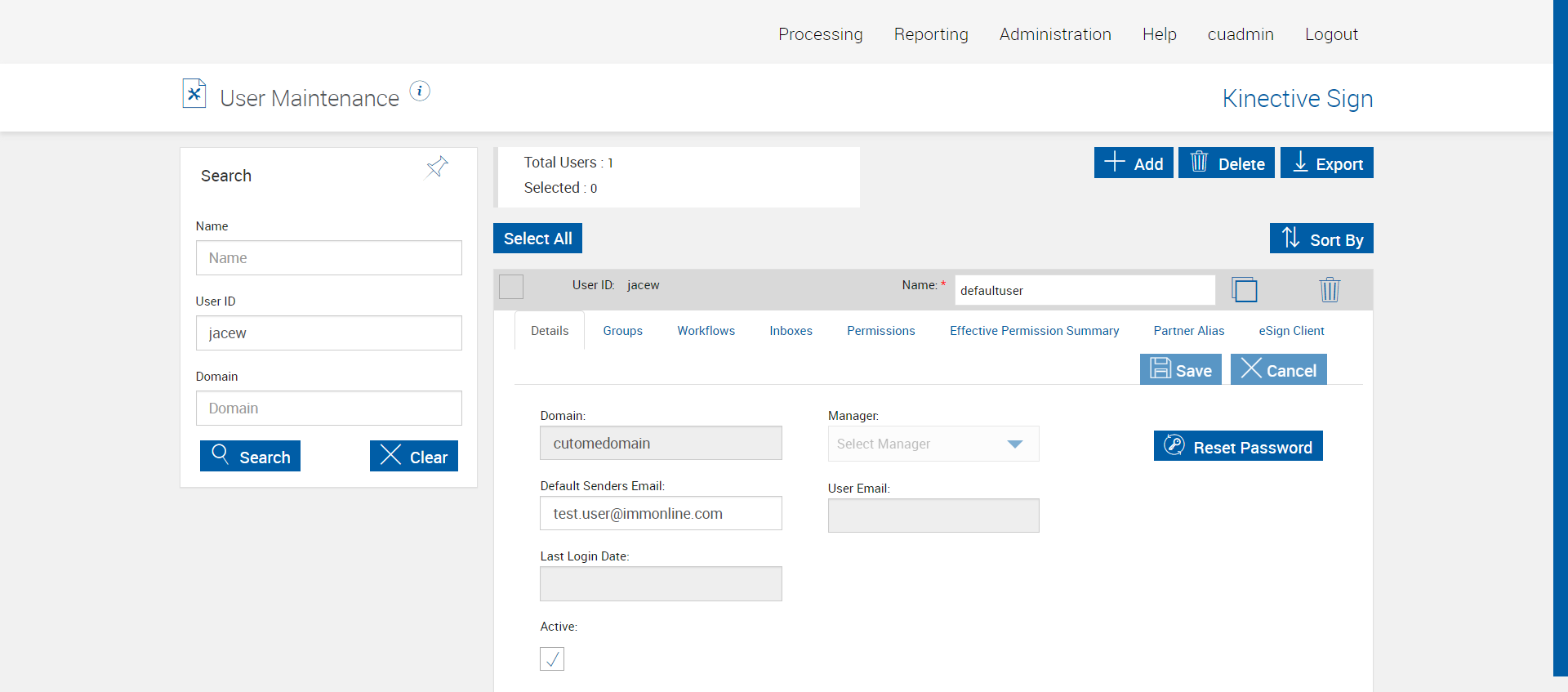Viewport: 1568px width, 692px height.
Task: Click the User Maintenance page icon
Action: [x=194, y=94]
